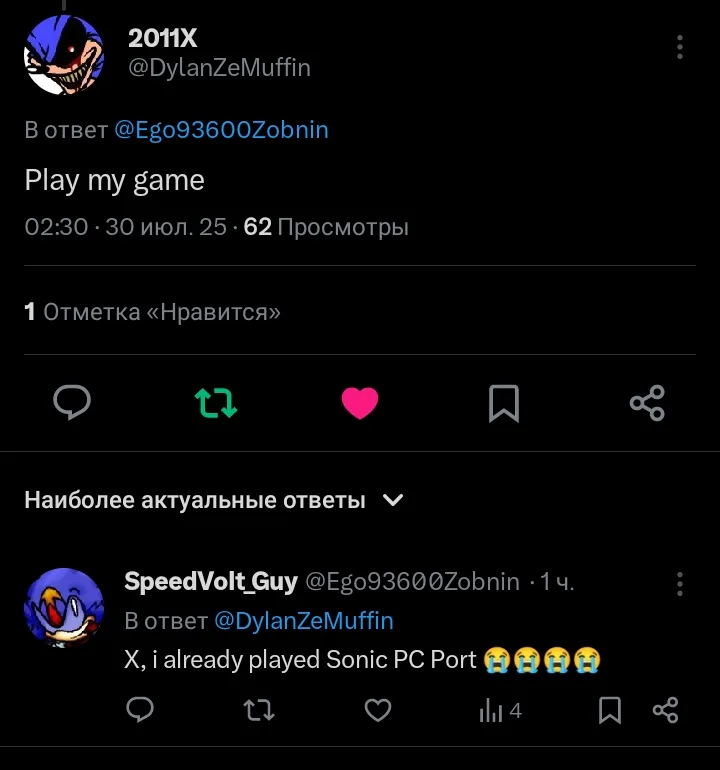Screen dimensions: 720x770
Task: View the 1 like count list
Action: [152, 312]
